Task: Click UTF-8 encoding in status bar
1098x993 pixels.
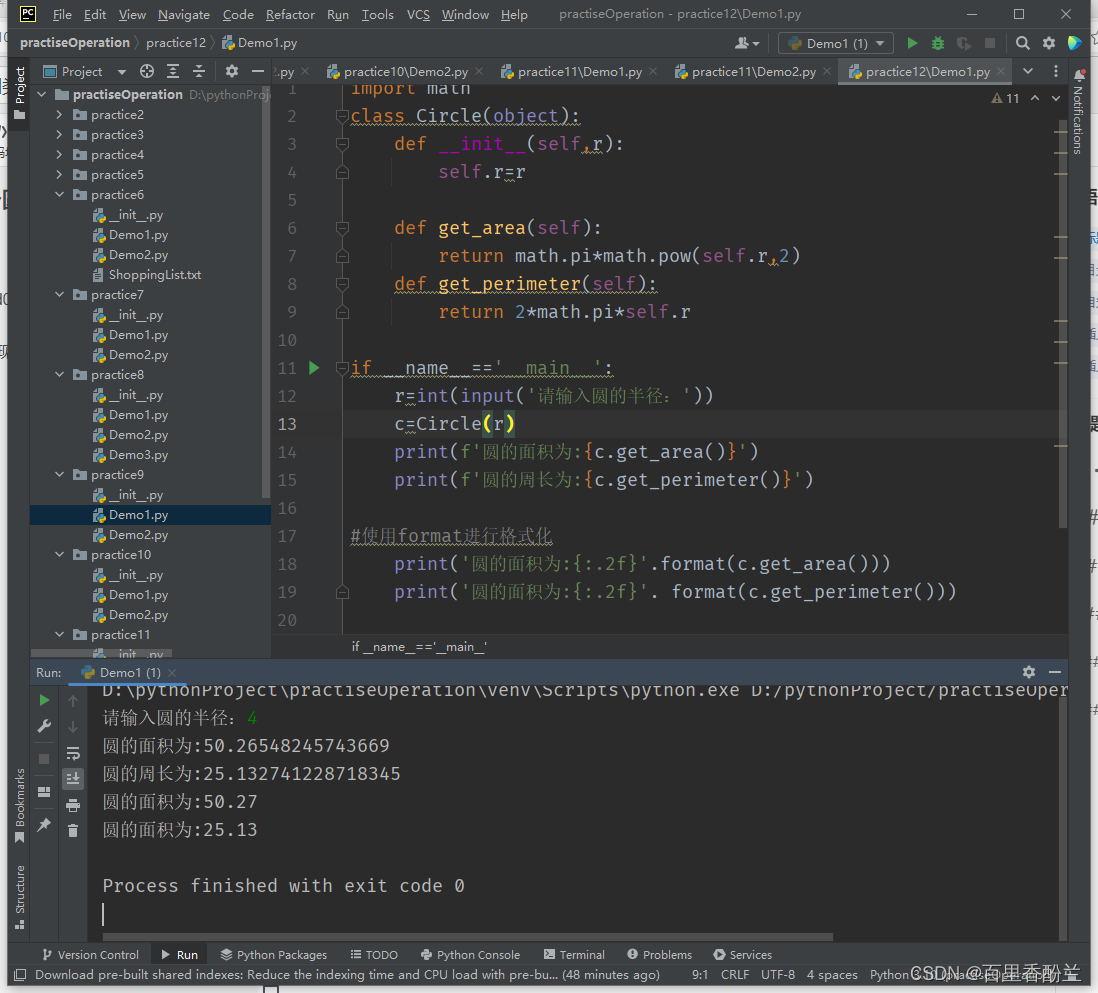Action: click(x=778, y=975)
